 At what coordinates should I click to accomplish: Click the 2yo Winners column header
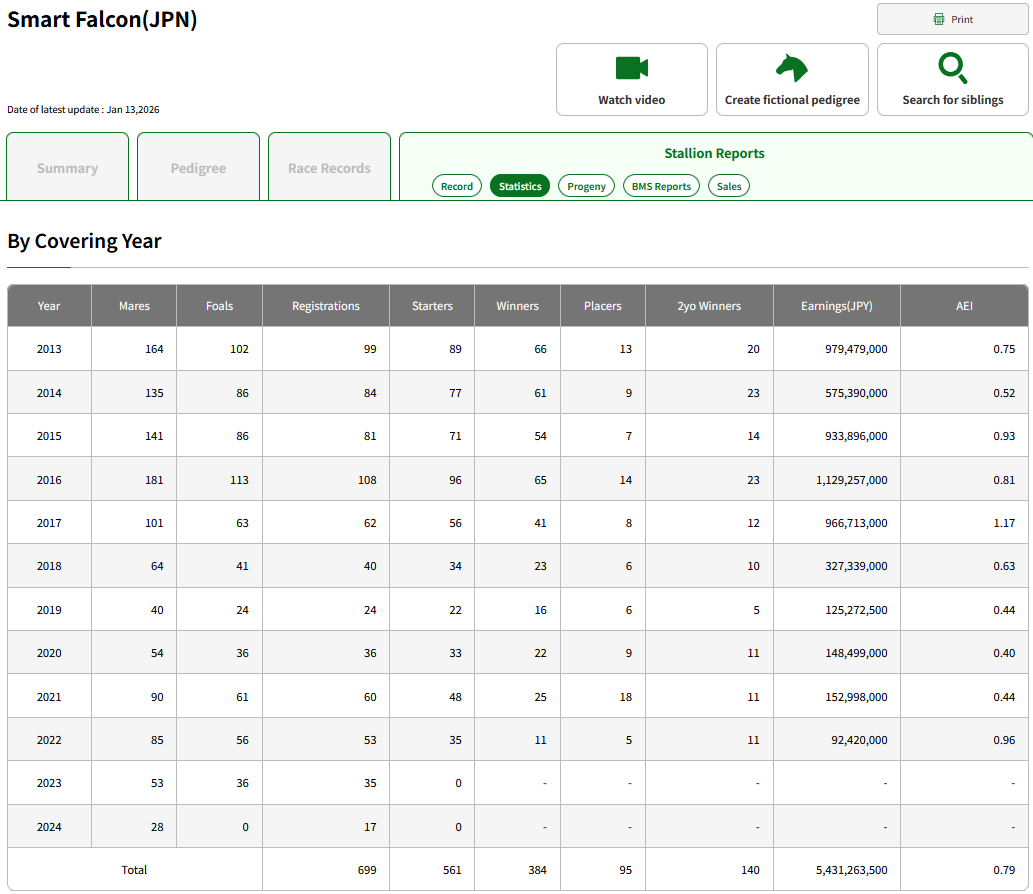[710, 306]
